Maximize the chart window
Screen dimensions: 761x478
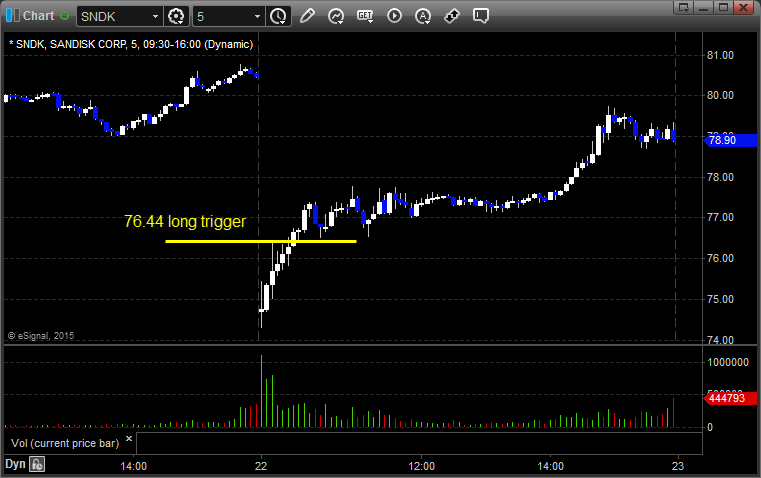(x=723, y=7)
